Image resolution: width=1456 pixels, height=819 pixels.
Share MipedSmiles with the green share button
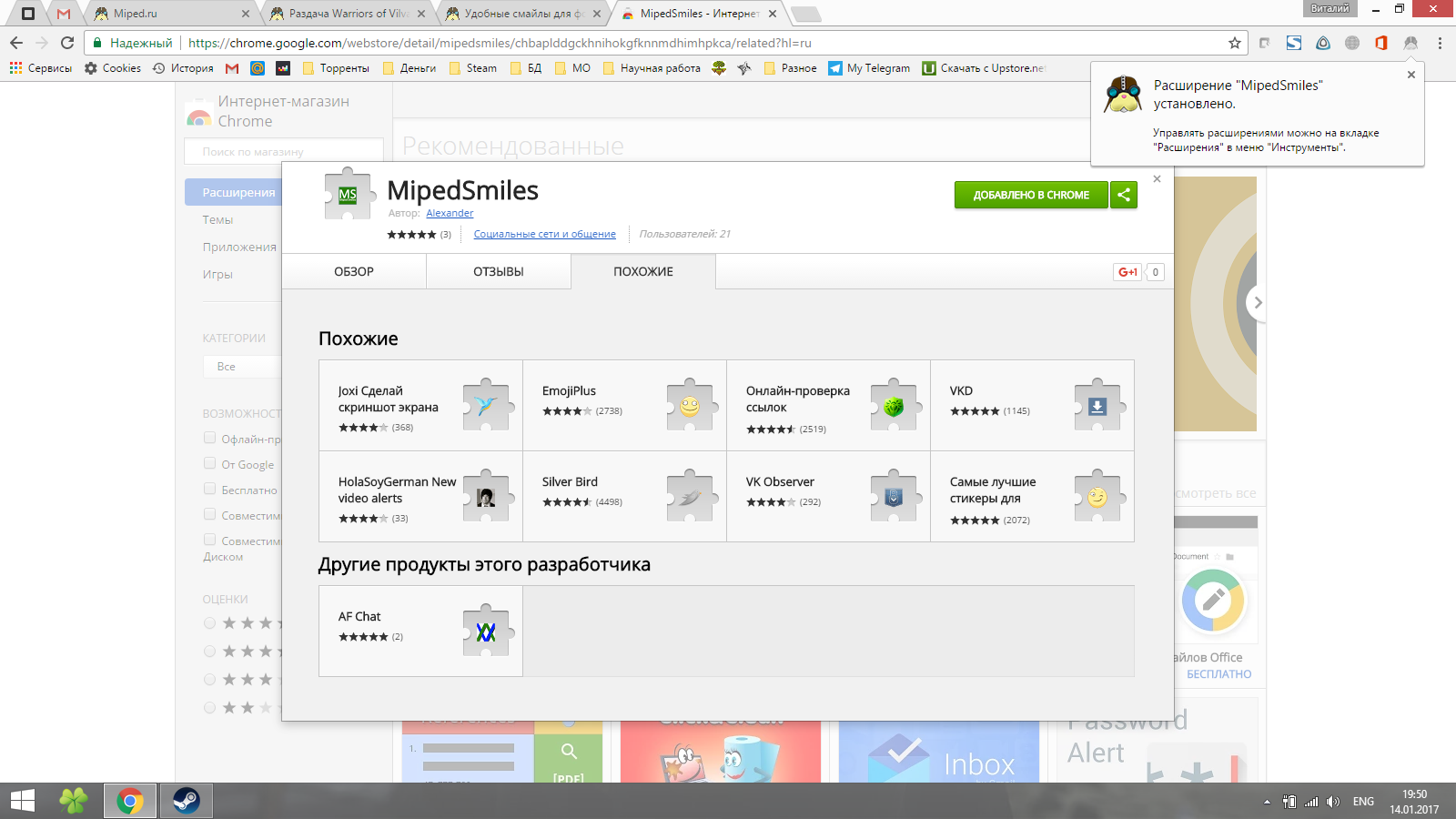coord(1124,195)
